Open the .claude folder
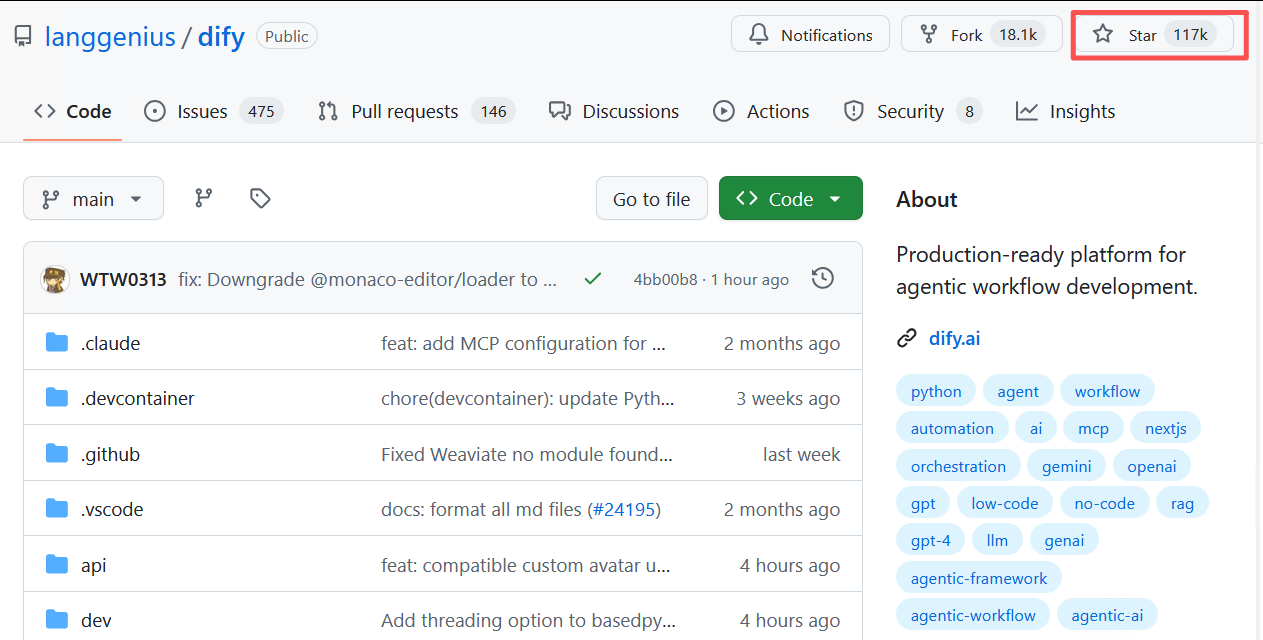 [x=110, y=343]
